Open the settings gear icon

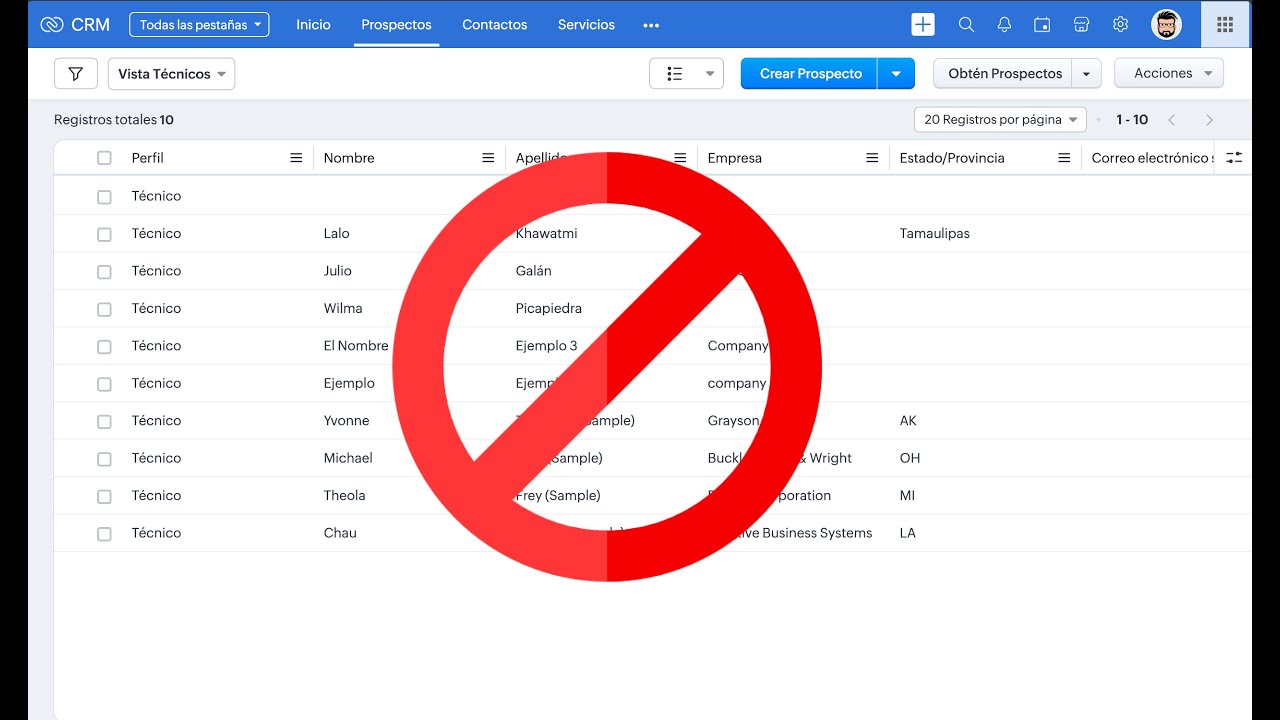(x=1120, y=25)
